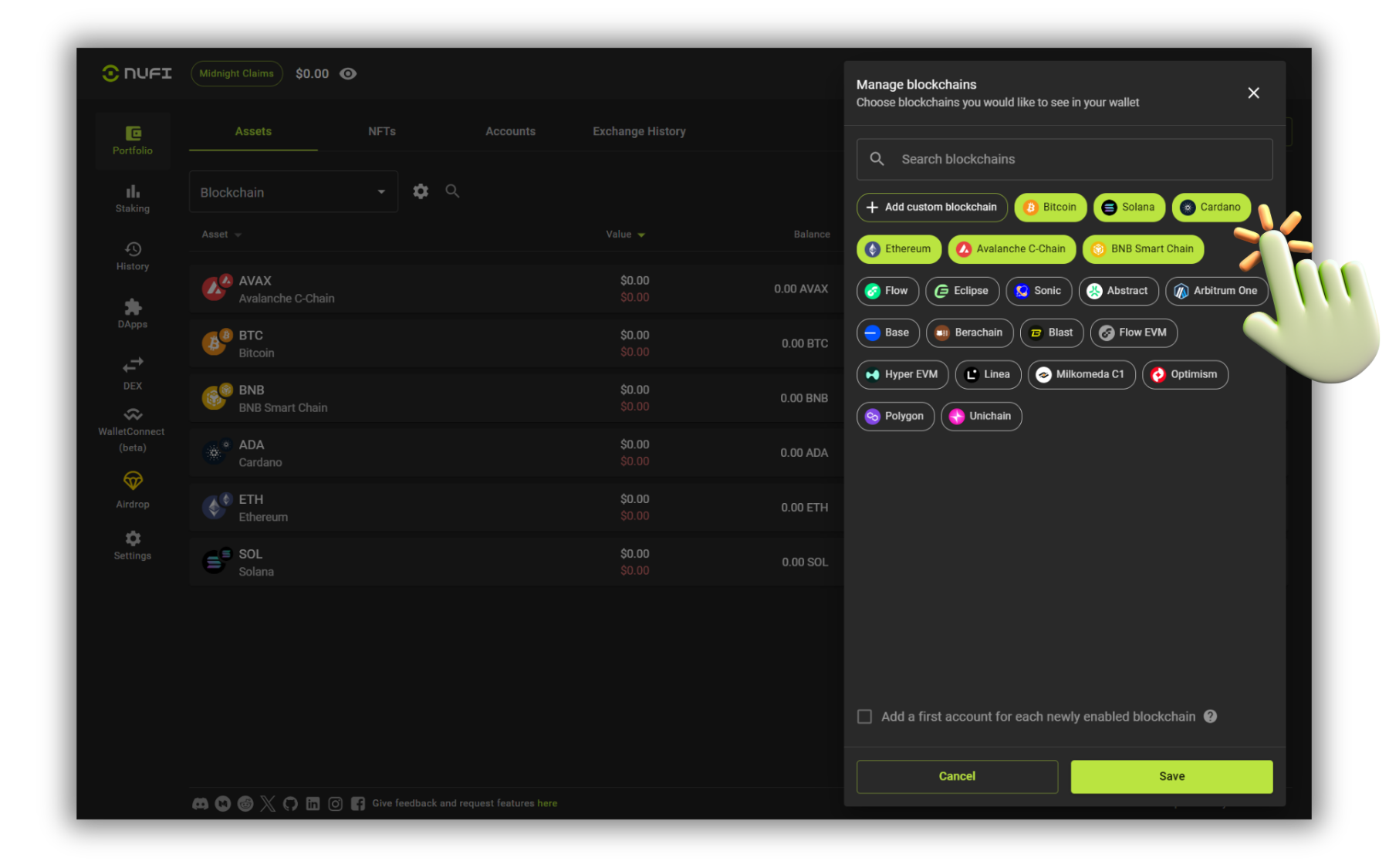
Task: Deselect the Cardano blockchain chip
Action: tap(1211, 207)
